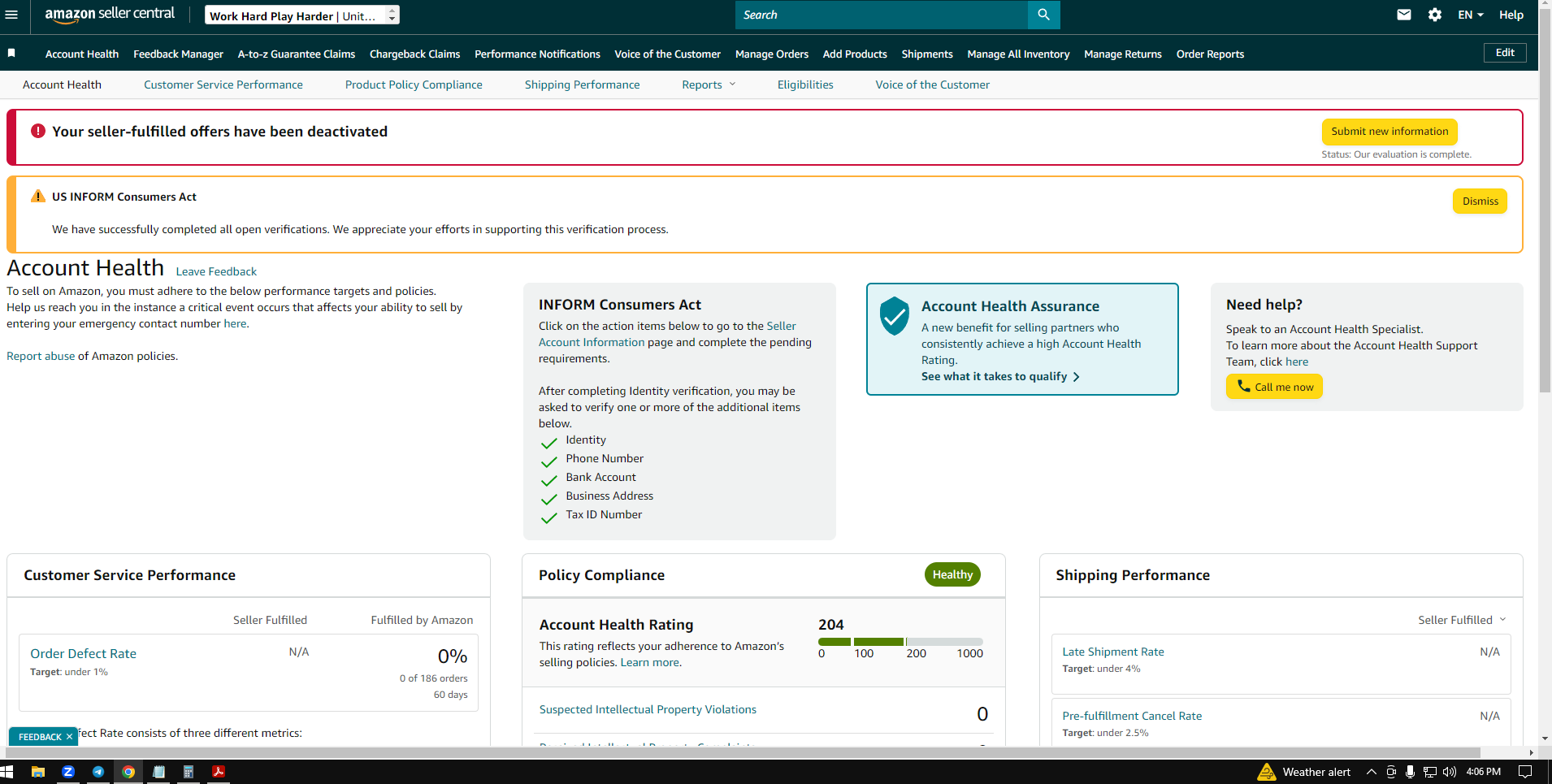
Task: Open Adobe Acrobat from the taskbar
Action: 219,772
